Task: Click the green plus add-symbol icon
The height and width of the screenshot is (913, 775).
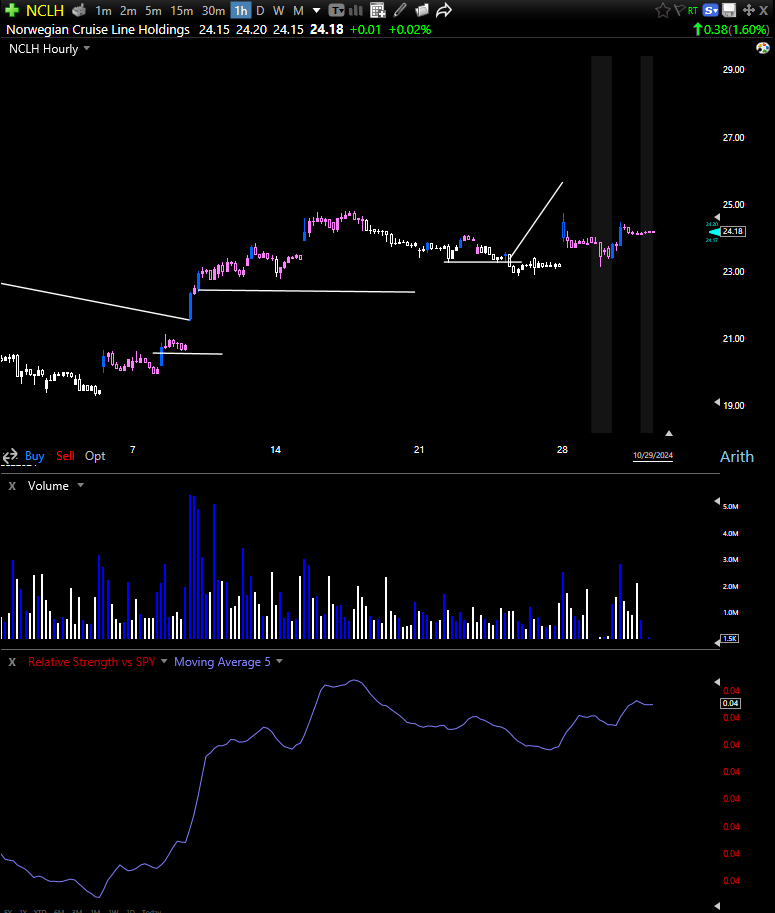Action: pyautogui.click(x=12, y=10)
